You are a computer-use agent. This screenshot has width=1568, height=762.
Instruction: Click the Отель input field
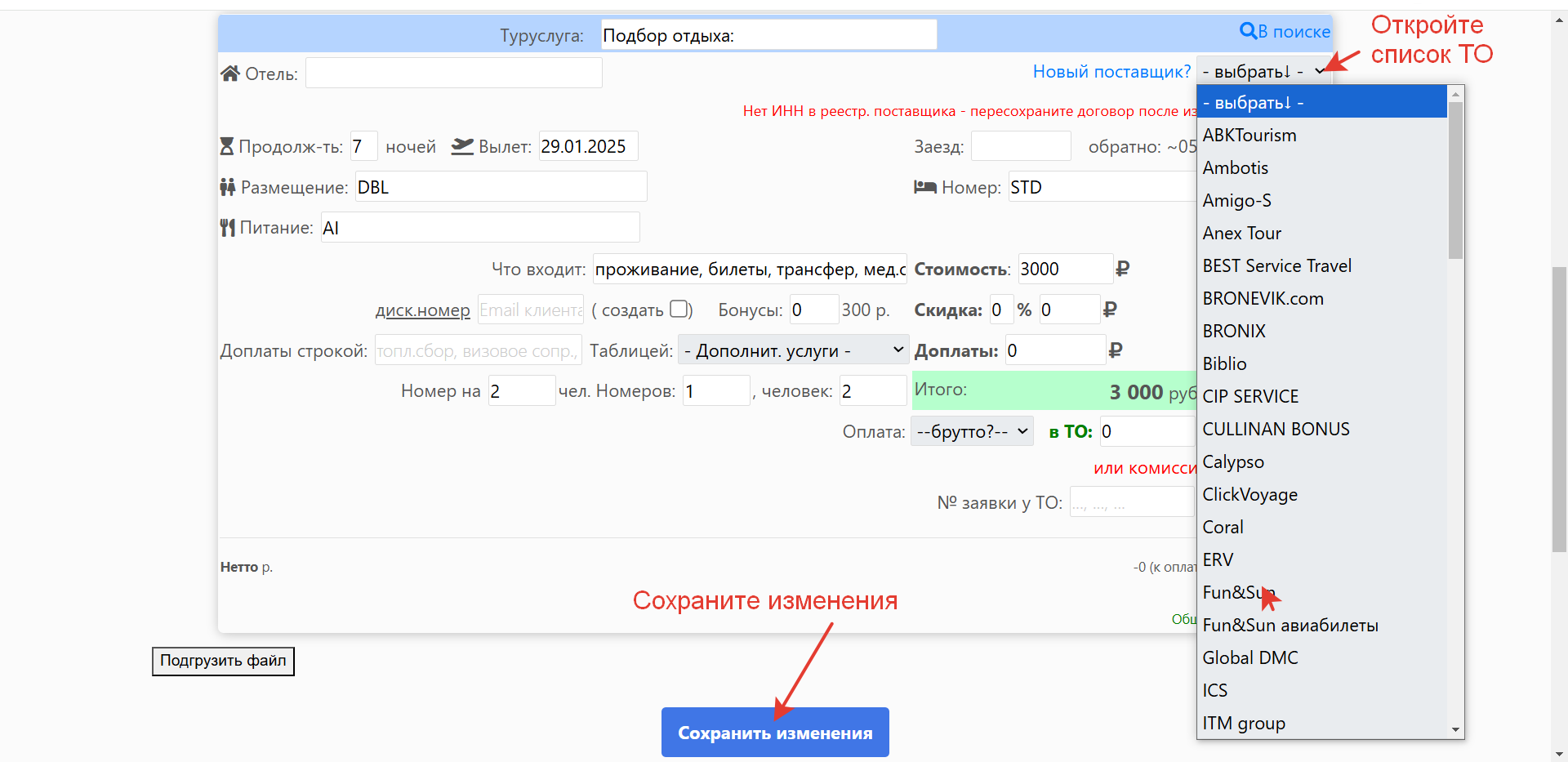[454, 73]
